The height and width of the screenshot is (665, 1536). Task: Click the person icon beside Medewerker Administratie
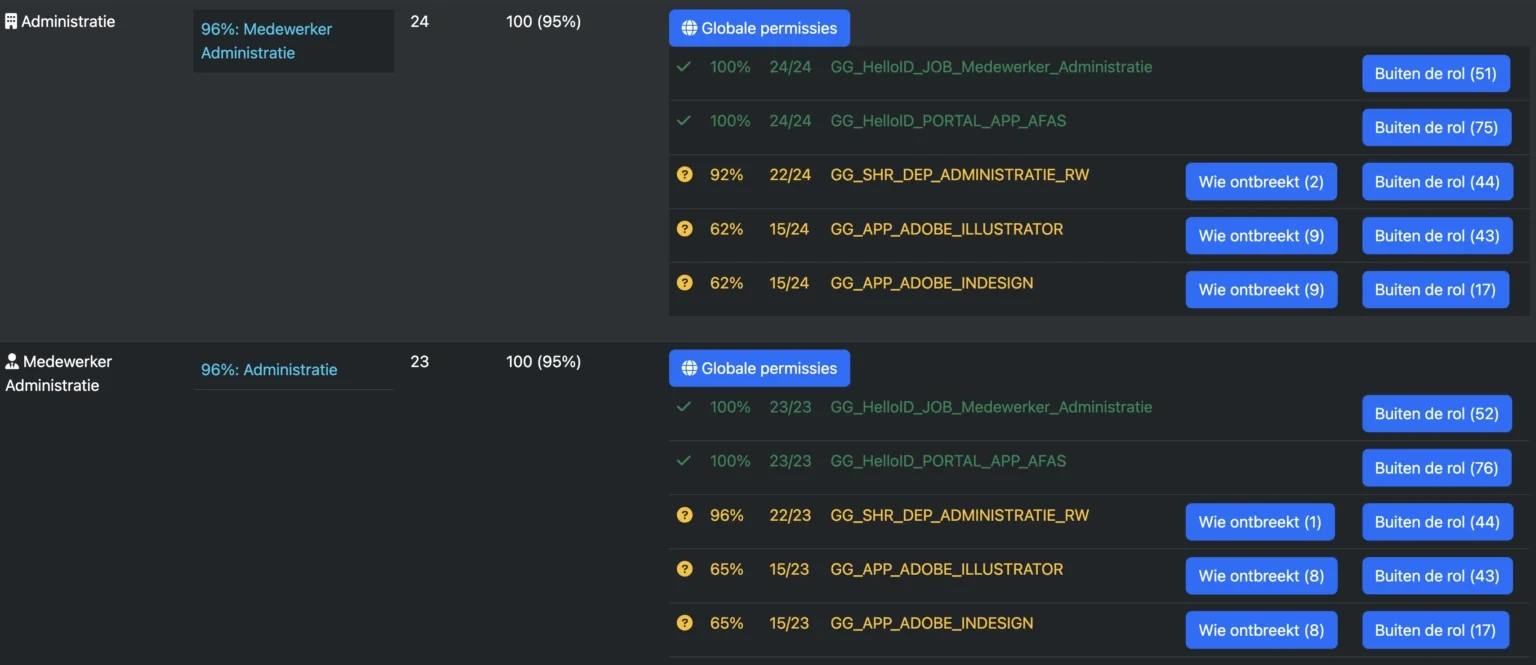point(10,361)
